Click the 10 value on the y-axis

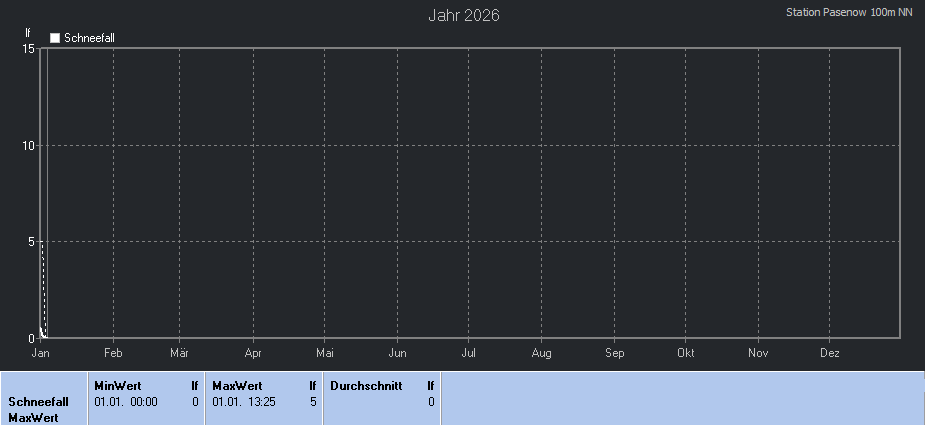[x=29, y=145]
